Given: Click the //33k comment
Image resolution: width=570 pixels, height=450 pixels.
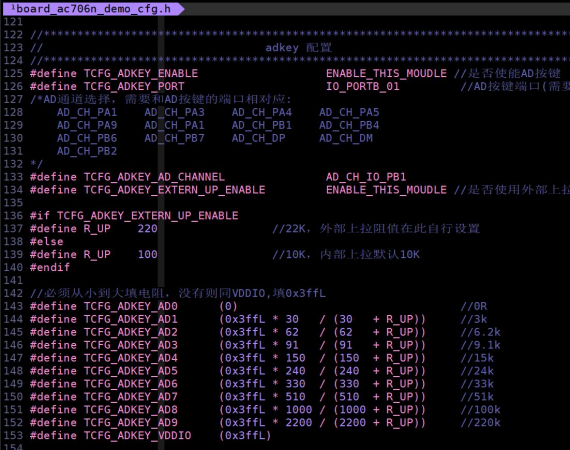Looking at the screenshot, I should (x=477, y=384).
